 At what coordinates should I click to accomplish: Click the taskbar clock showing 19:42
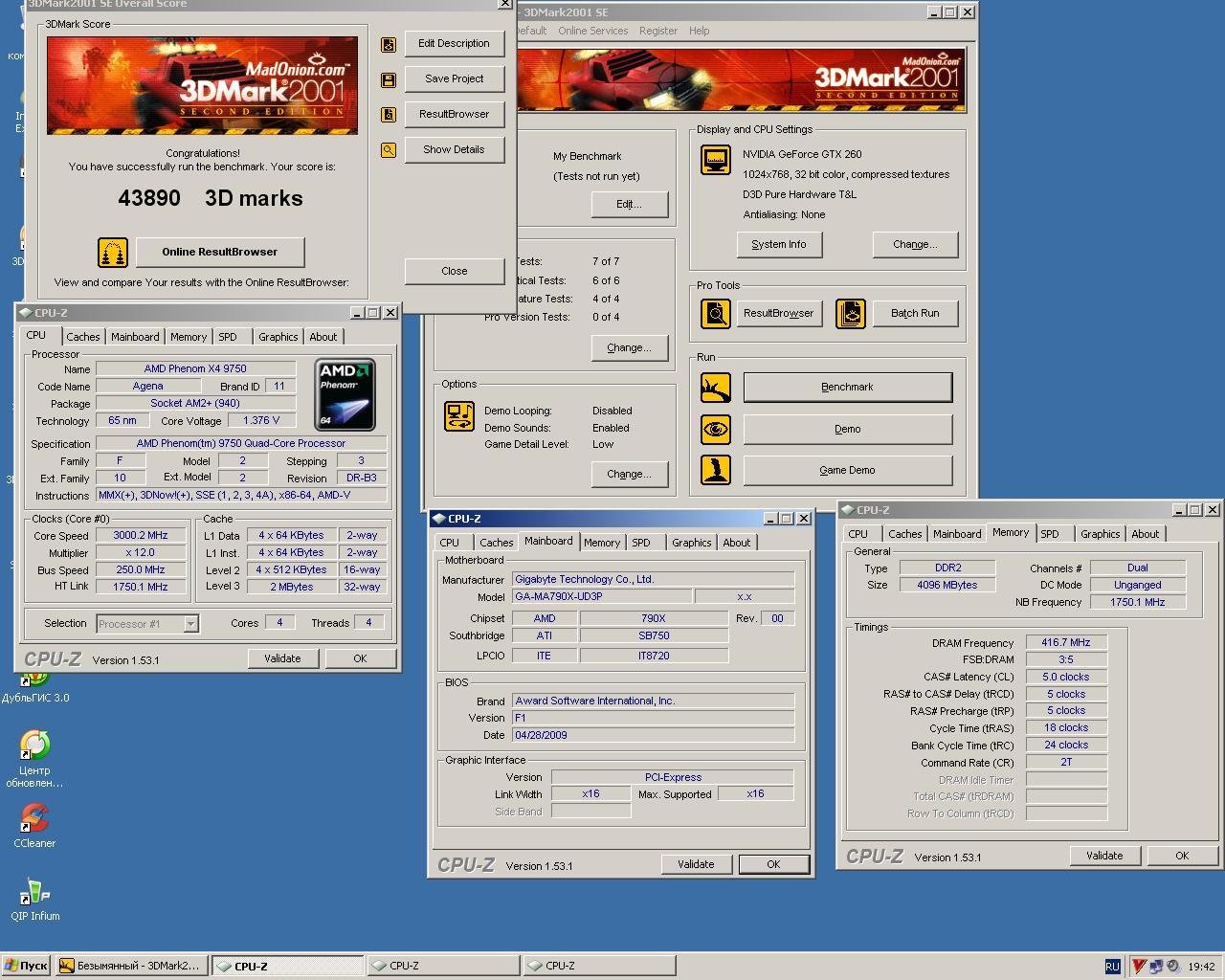pyautogui.click(x=1201, y=967)
